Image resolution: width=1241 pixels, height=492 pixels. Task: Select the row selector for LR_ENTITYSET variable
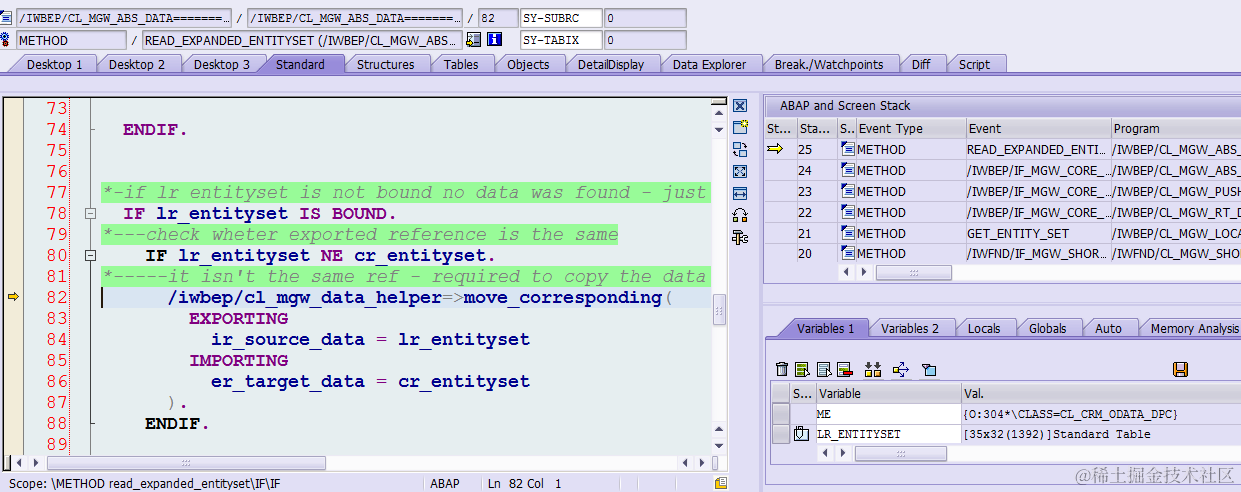coord(780,434)
